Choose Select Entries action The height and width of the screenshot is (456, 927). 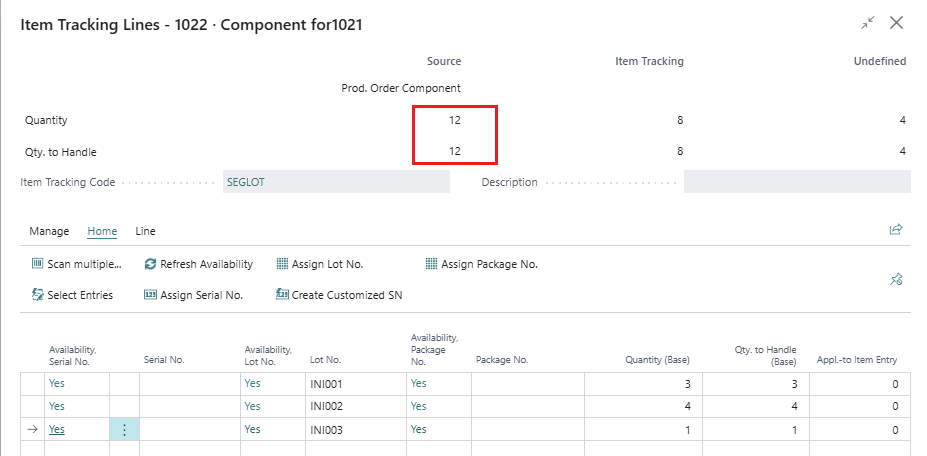point(80,295)
